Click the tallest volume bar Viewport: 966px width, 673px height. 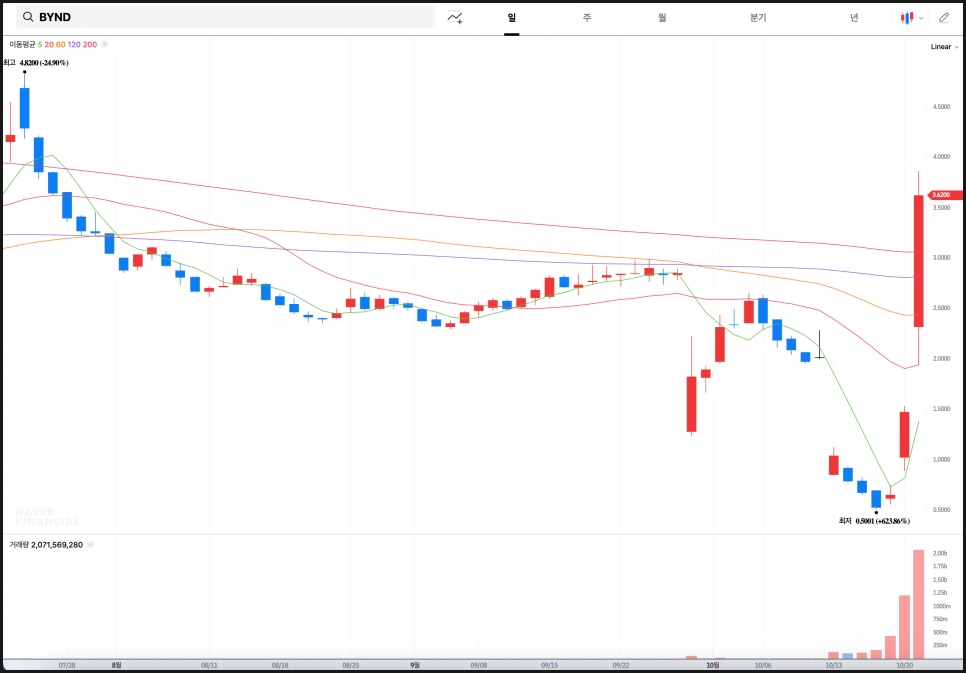pyautogui.click(x=918, y=604)
